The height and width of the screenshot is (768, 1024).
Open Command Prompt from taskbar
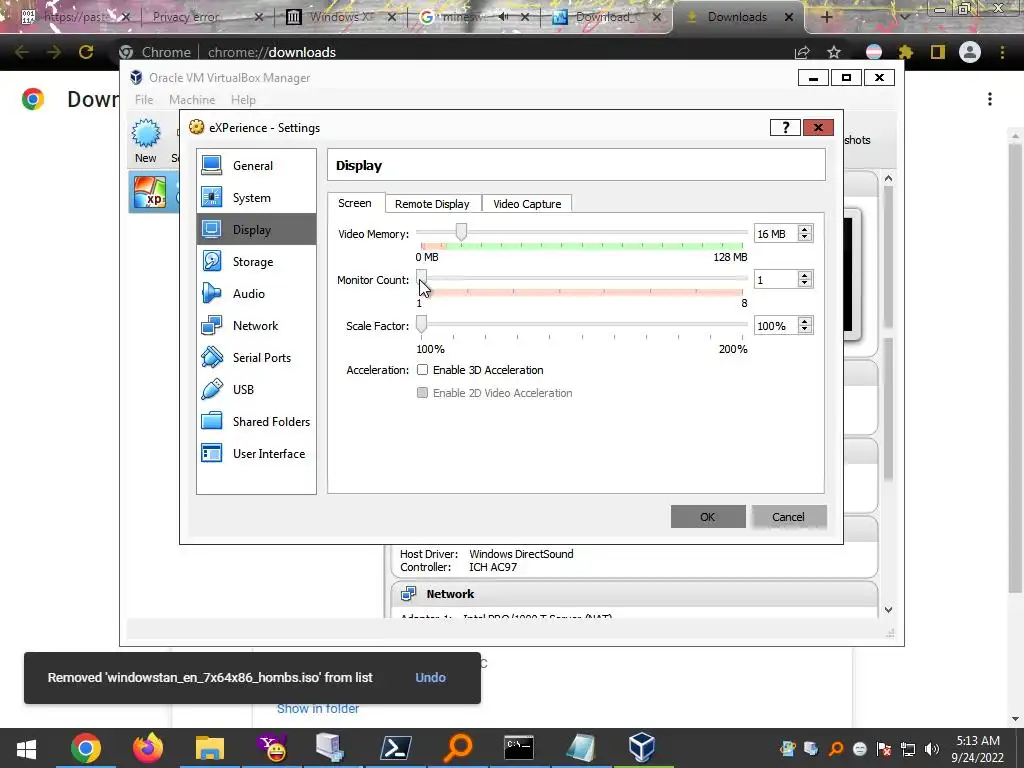point(519,748)
